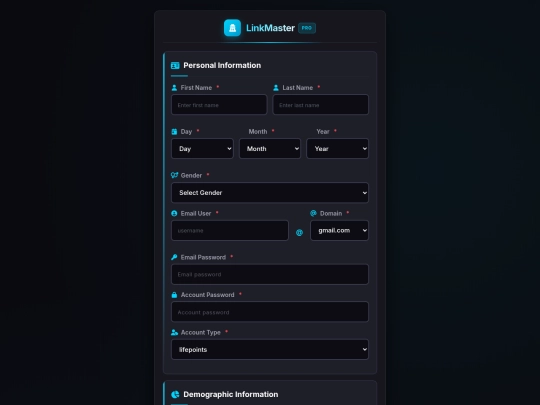The height and width of the screenshot is (405, 540).
Task: Click the Gender symbol icon
Action: coord(175,175)
